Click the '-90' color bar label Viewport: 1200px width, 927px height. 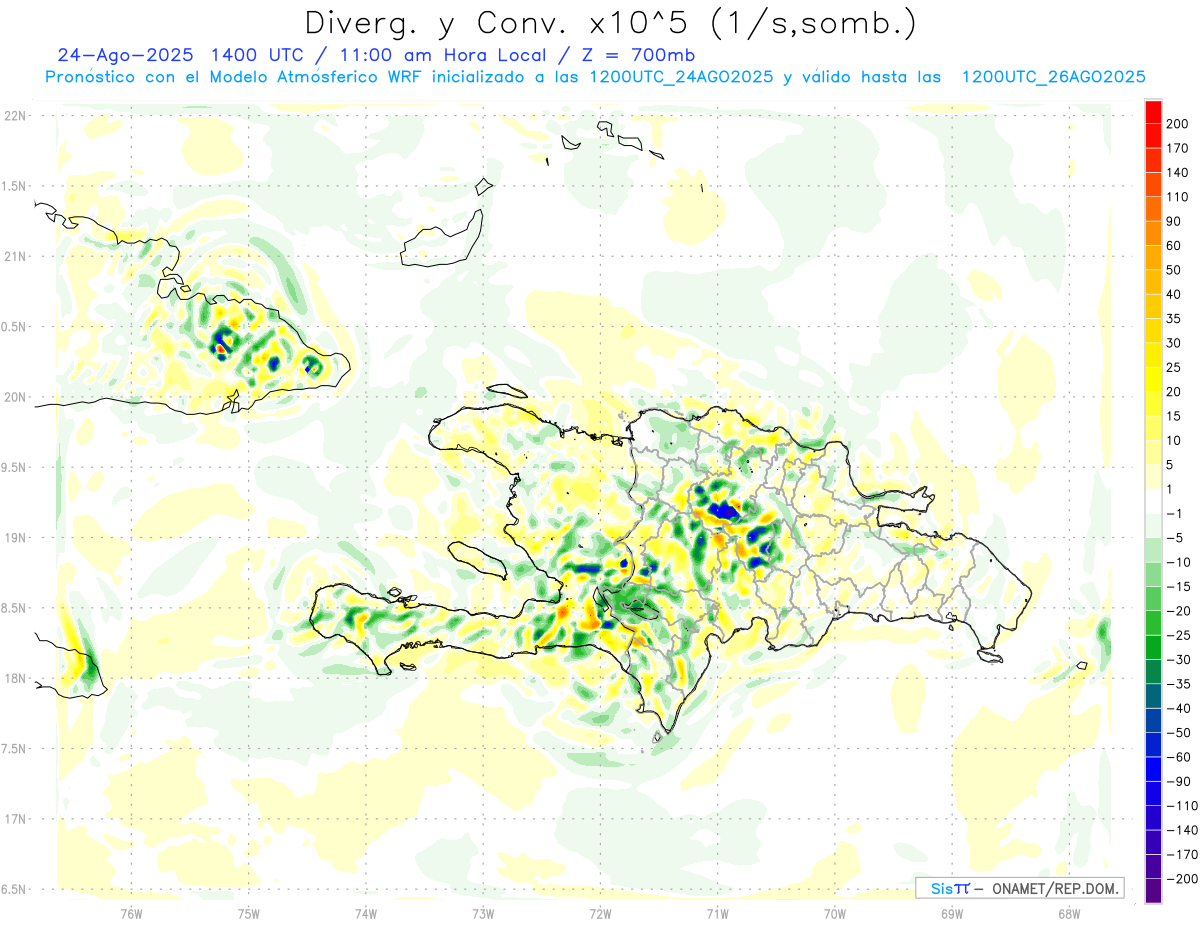pyautogui.click(x=1179, y=782)
